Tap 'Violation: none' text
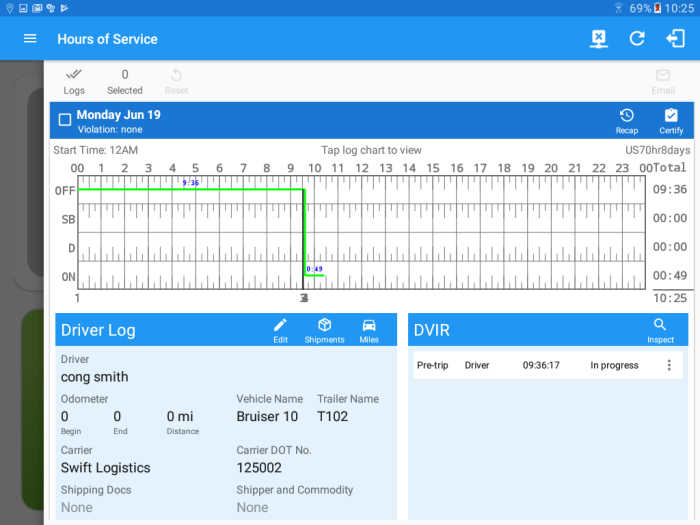The image size is (700, 525). click(x=110, y=129)
